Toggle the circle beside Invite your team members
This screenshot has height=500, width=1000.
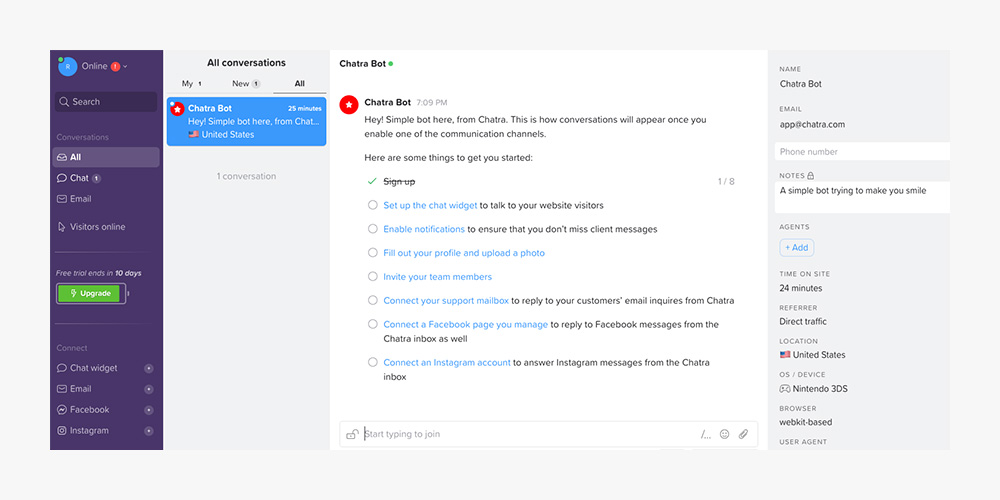click(x=372, y=276)
